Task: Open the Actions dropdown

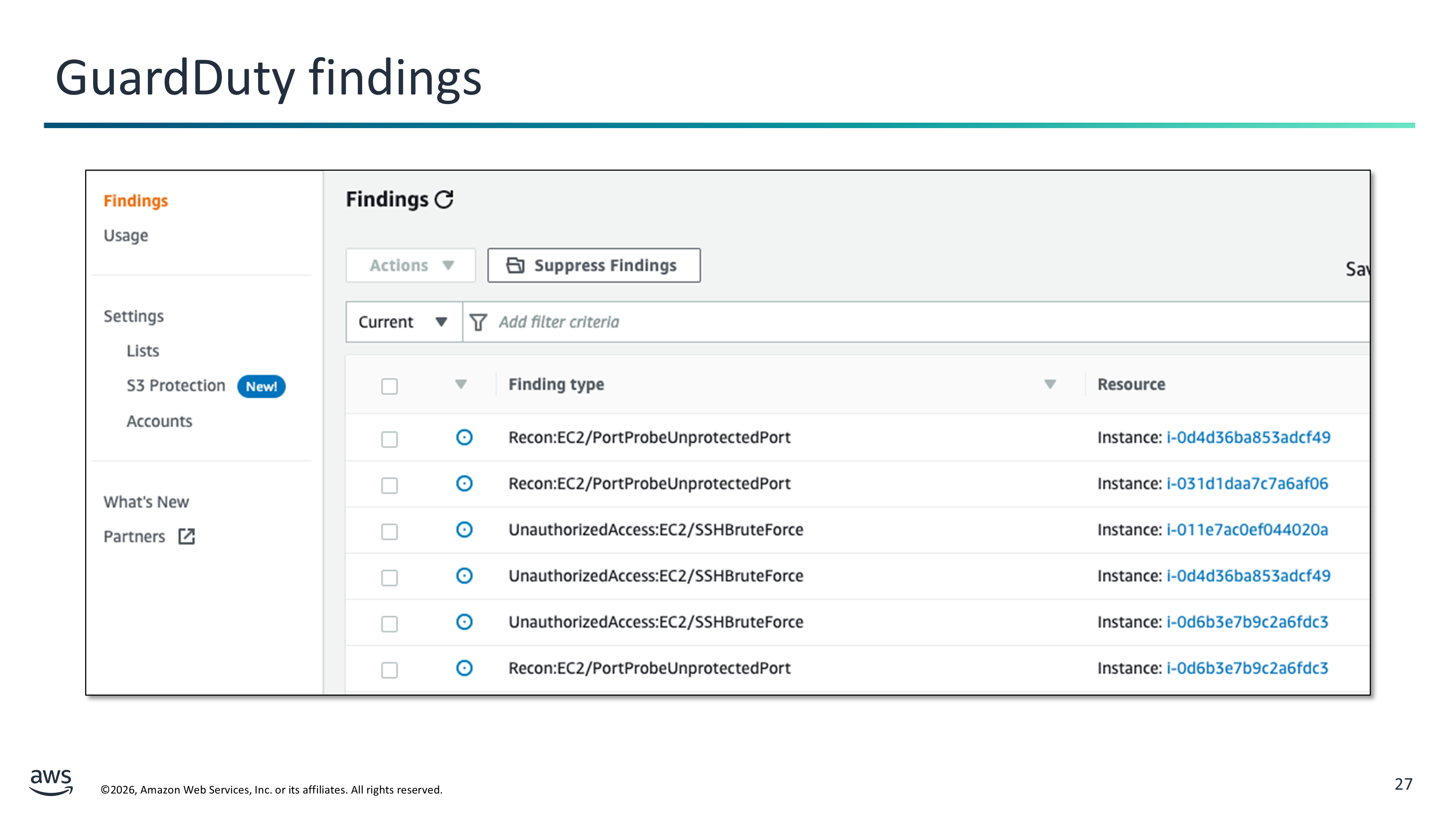Action: pyautogui.click(x=411, y=265)
